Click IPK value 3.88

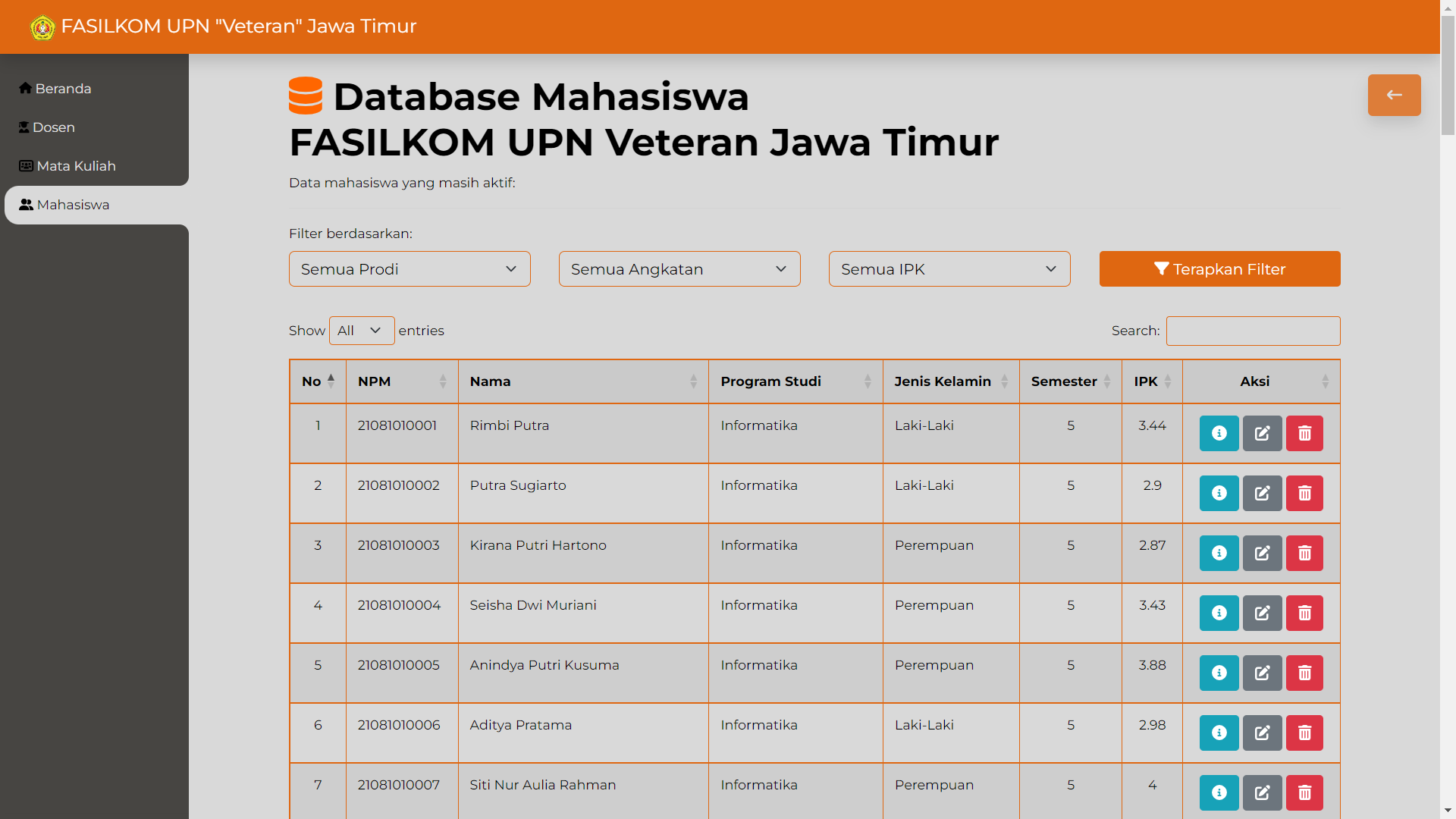1152,665
